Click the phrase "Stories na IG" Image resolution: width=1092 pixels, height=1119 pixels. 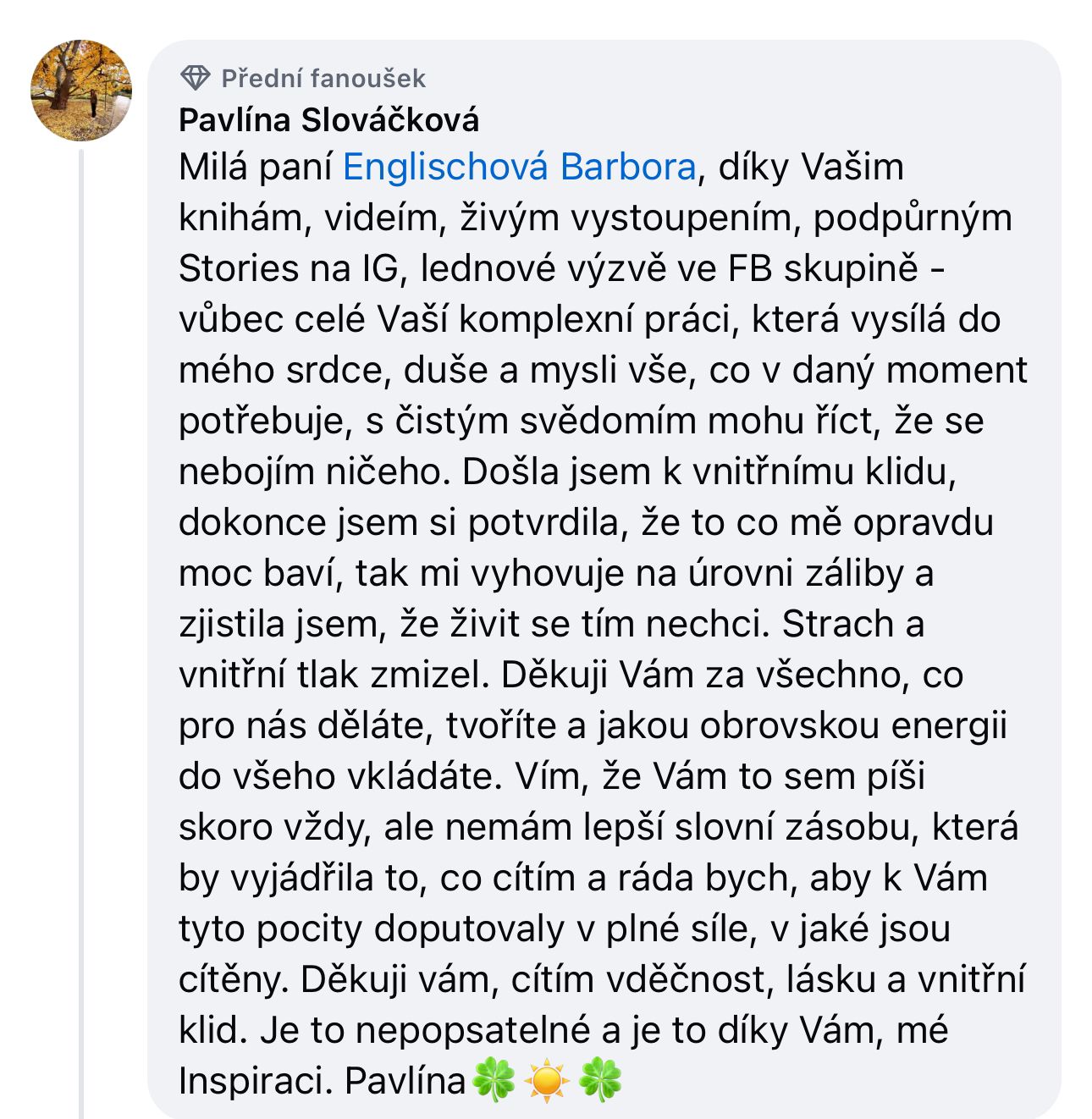[288, 268]
